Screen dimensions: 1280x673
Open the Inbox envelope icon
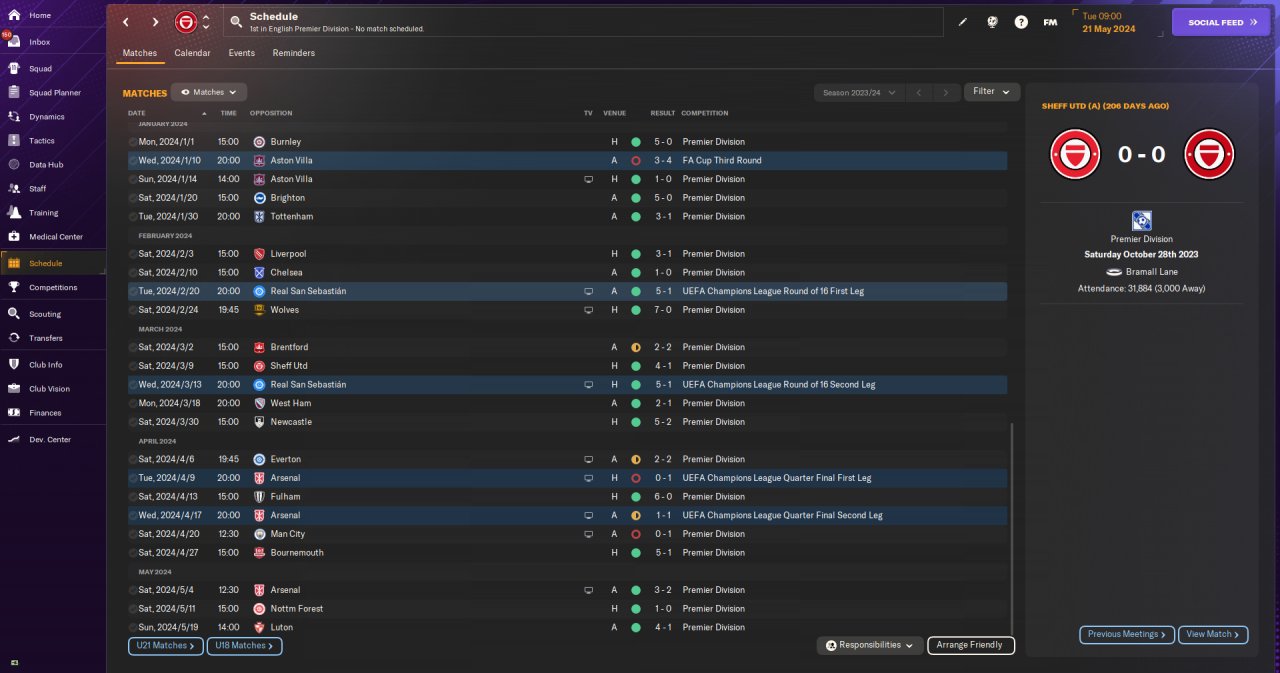coord(14,42)
